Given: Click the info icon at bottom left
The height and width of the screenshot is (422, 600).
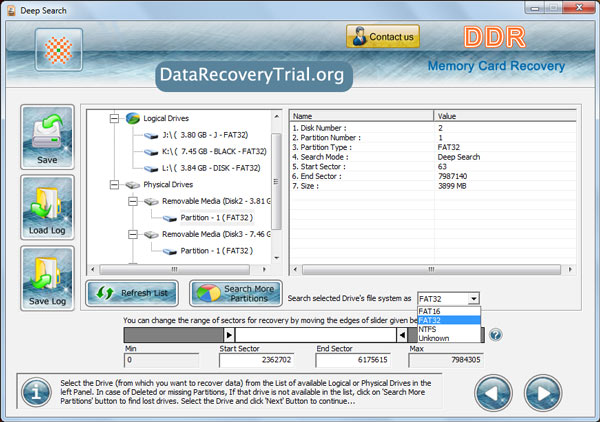Looking at the screenshot, I should 36,392.
